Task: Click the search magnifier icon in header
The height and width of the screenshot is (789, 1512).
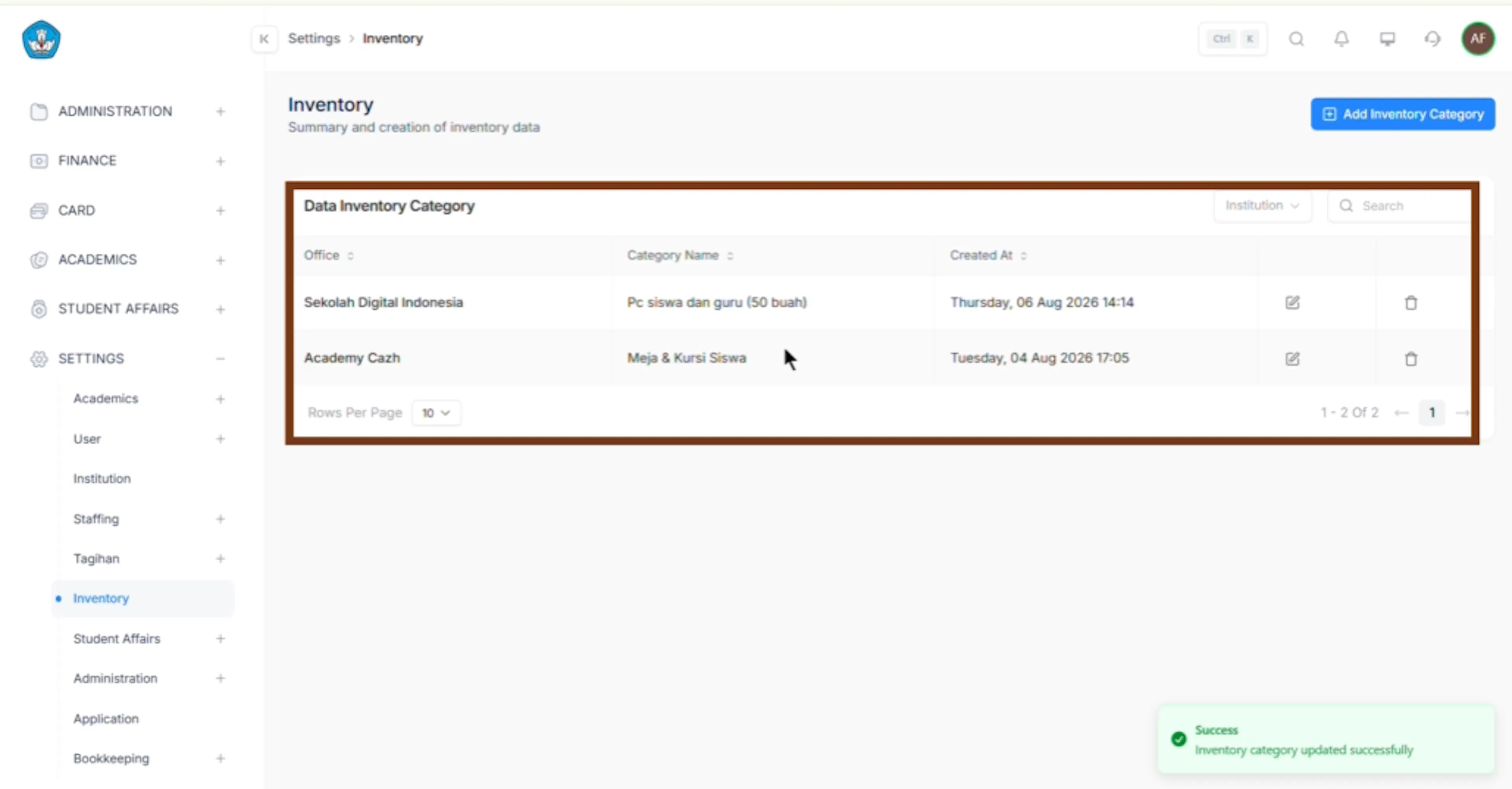Action: 1296,39
